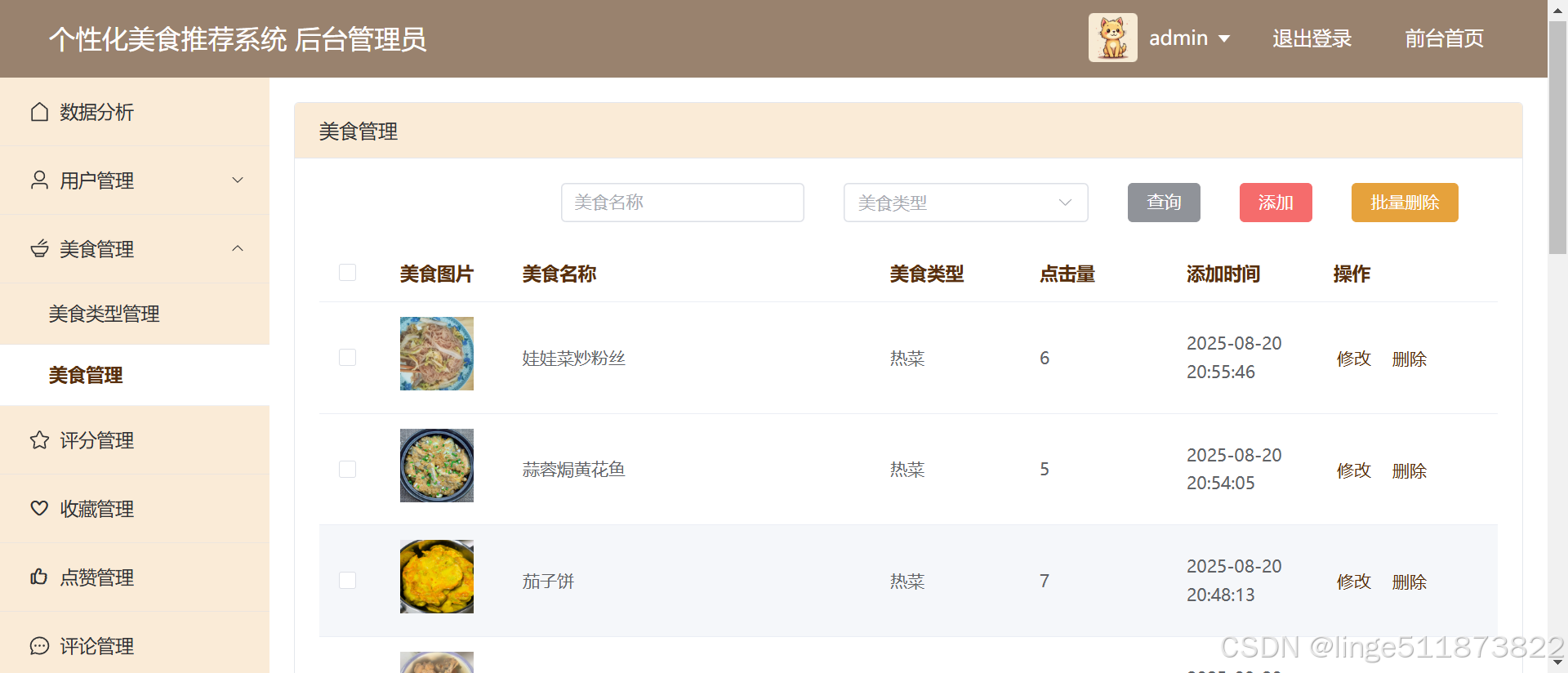Click the 娃娃菜炒粉丝 food thumbnail
This screenshot has width=1568, height=673.
point(437,354)
